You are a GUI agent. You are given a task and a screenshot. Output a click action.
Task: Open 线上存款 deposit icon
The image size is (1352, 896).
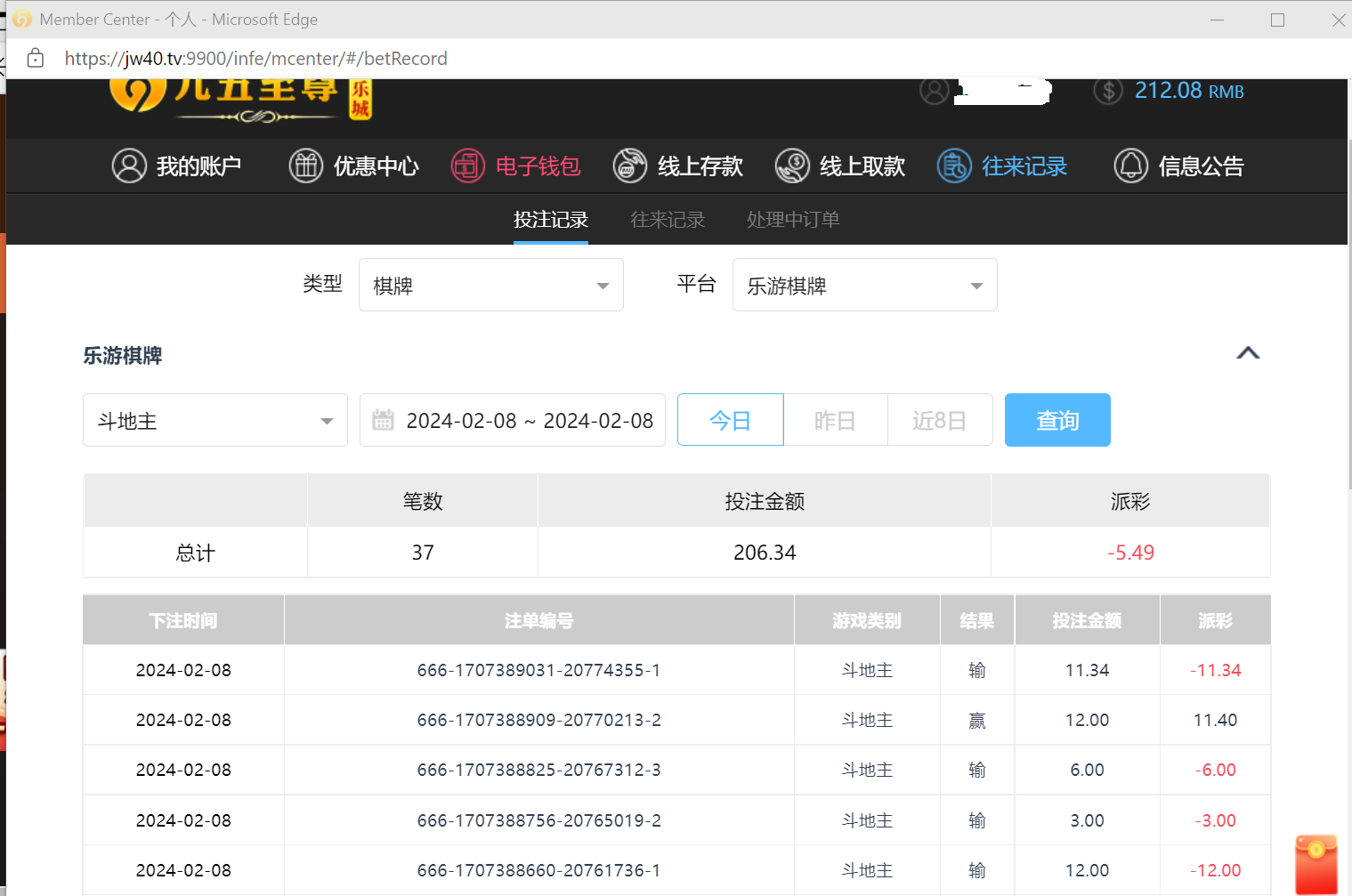tap(630, 166)
